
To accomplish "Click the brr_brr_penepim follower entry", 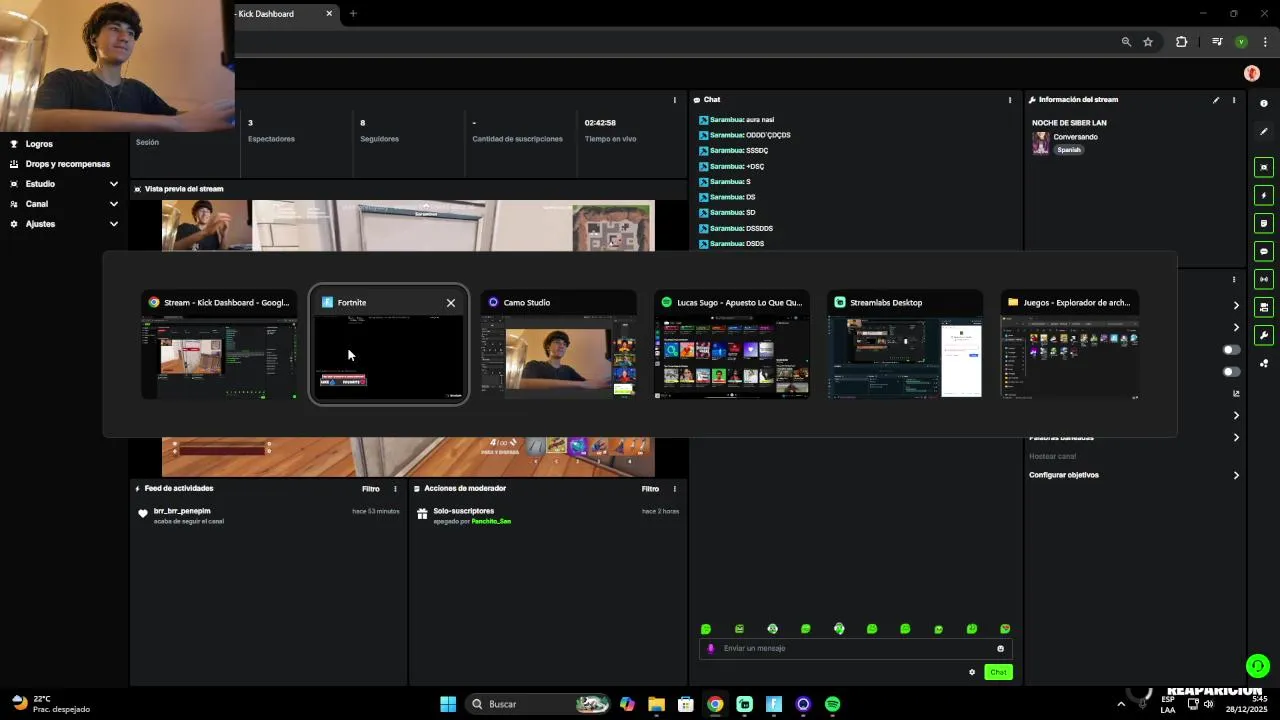I will (270, 516).
